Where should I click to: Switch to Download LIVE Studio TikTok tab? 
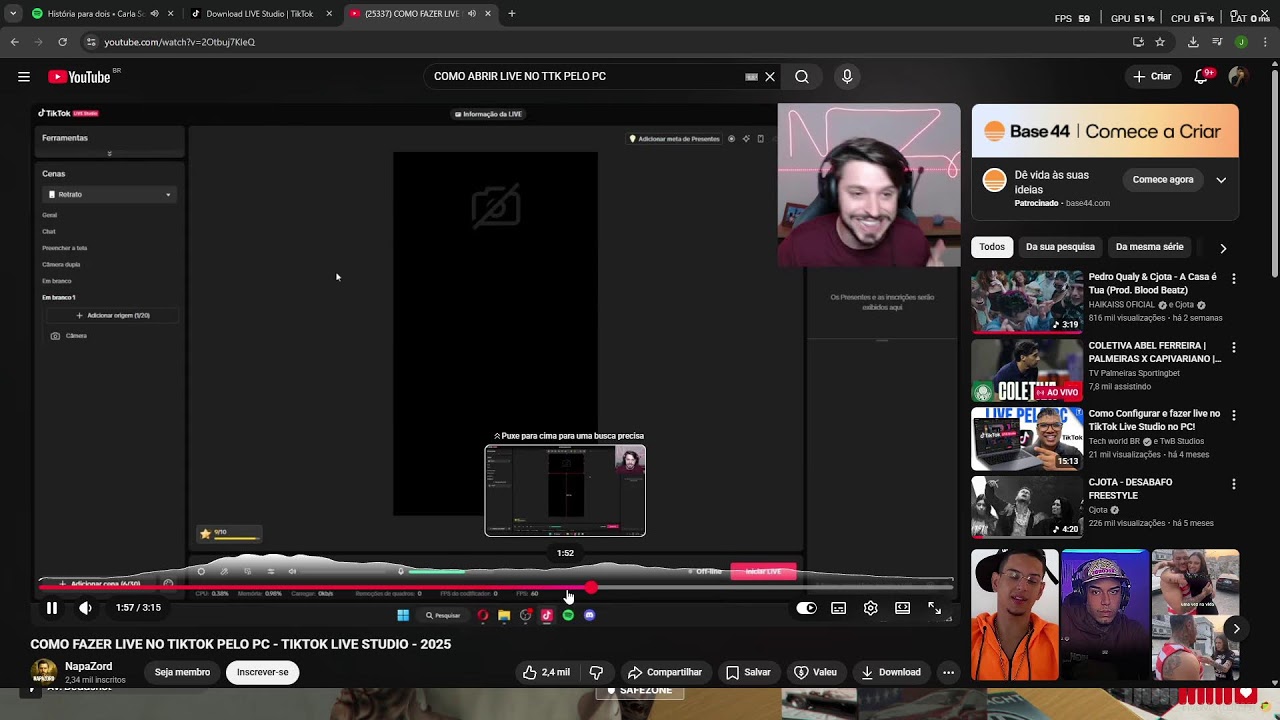click(x=258, y=14)
